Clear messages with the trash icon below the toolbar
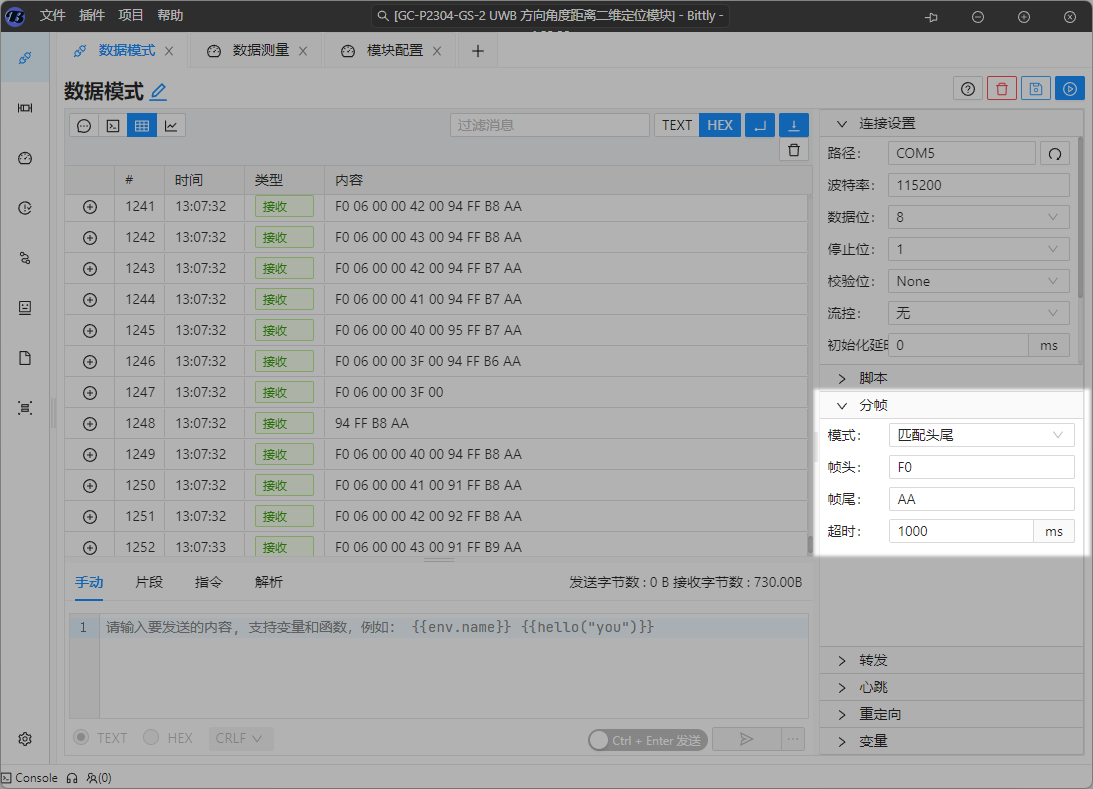The width and height of the screenshot is (1093, 789). point(793,150)
